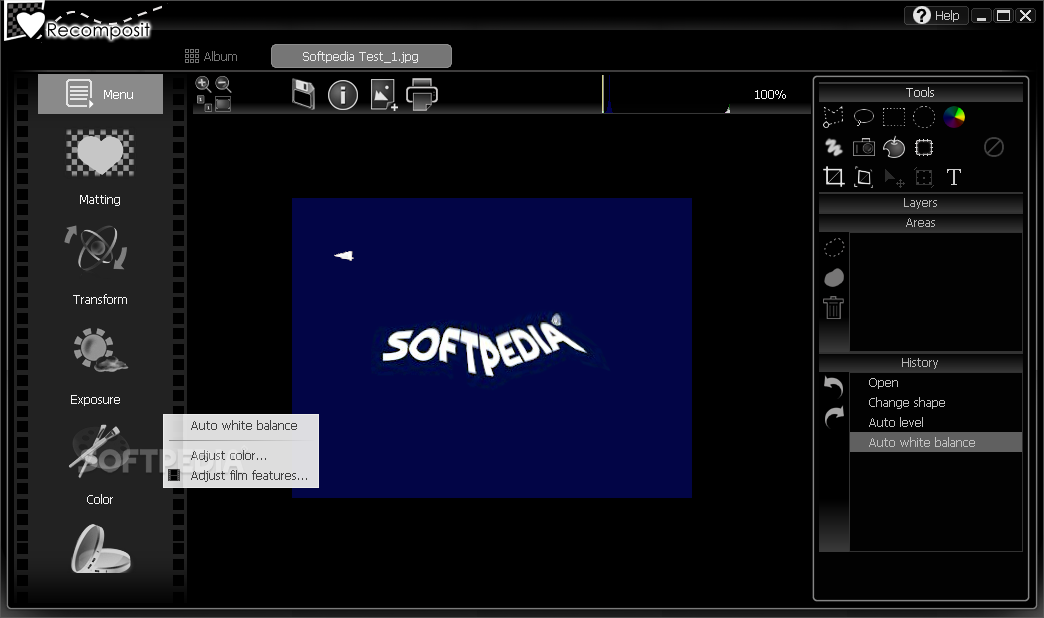Add a new dashed-outline area
The width and height of the screenshot is (1044, 618).
click(834, 248)
